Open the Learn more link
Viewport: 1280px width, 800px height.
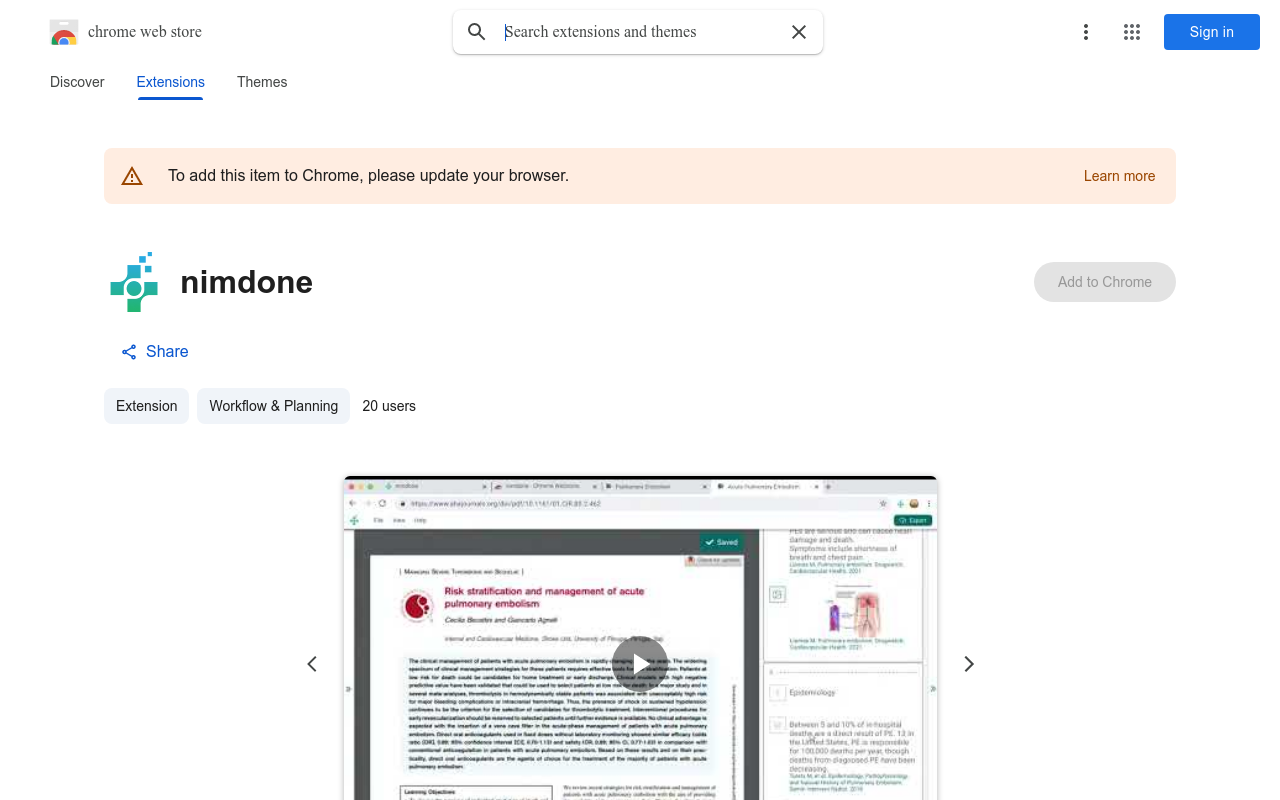(x=1119, y=176)
